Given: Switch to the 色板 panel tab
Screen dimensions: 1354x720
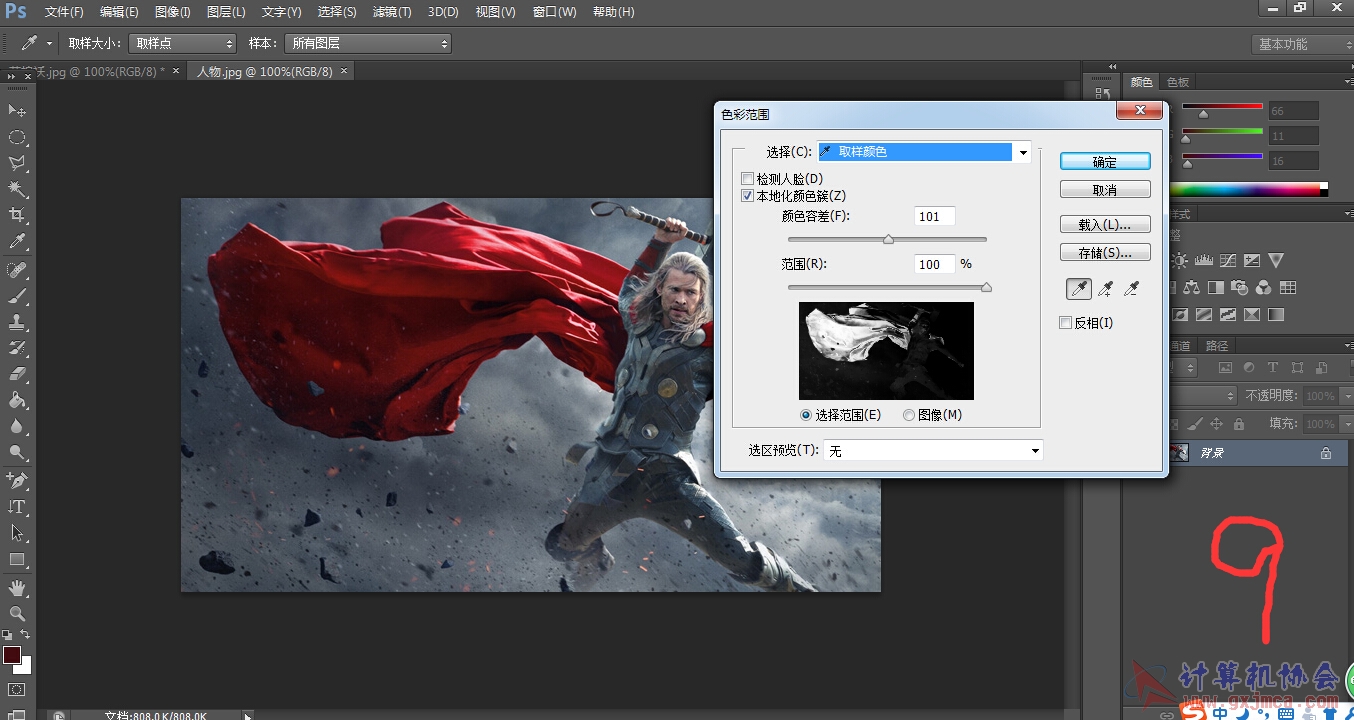Looking at the screenshot, I should pos(1178,82).
